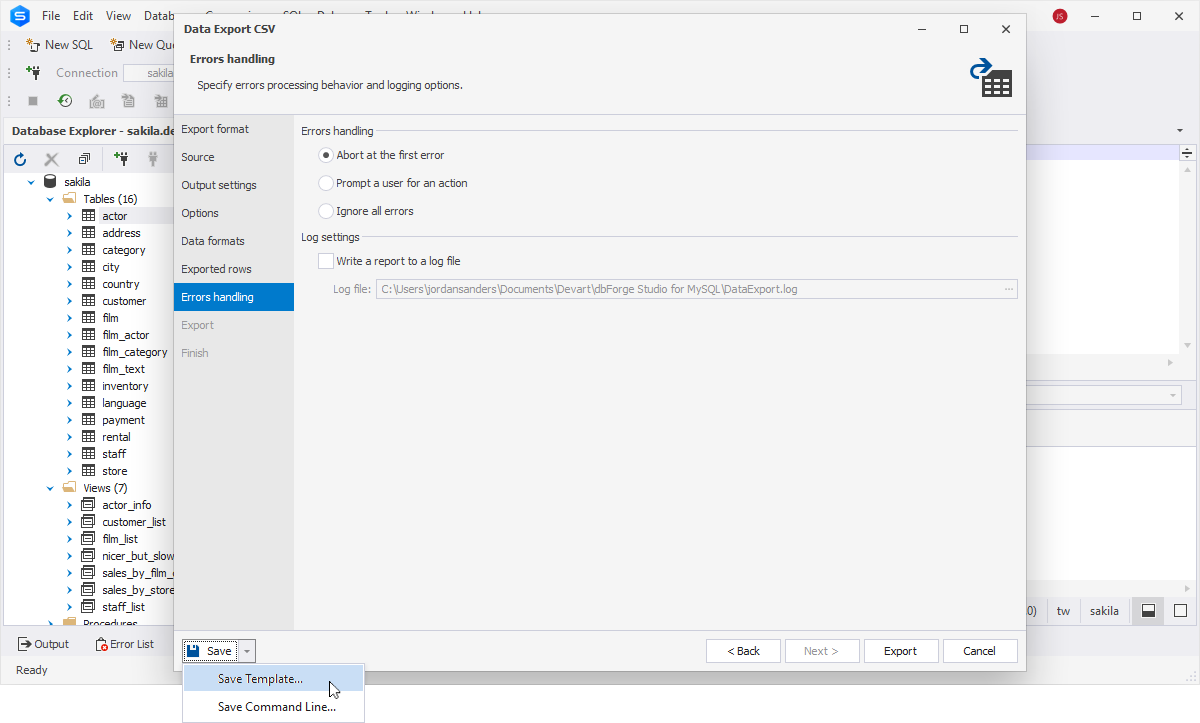
Task: Select Prompt a user for an action
Action: click(x=326, y=183)
